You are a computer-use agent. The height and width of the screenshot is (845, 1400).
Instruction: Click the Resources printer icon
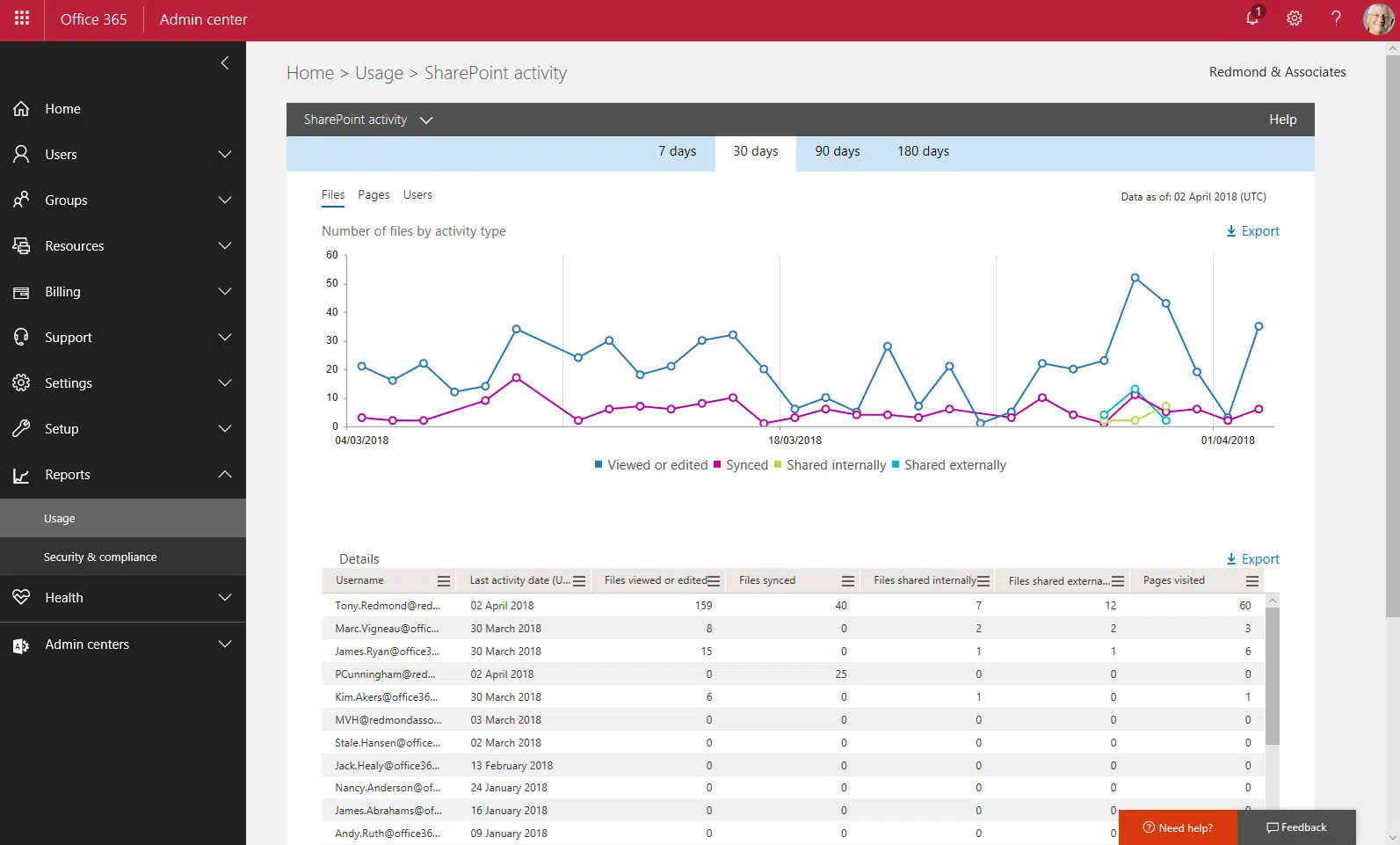[21, 245]
